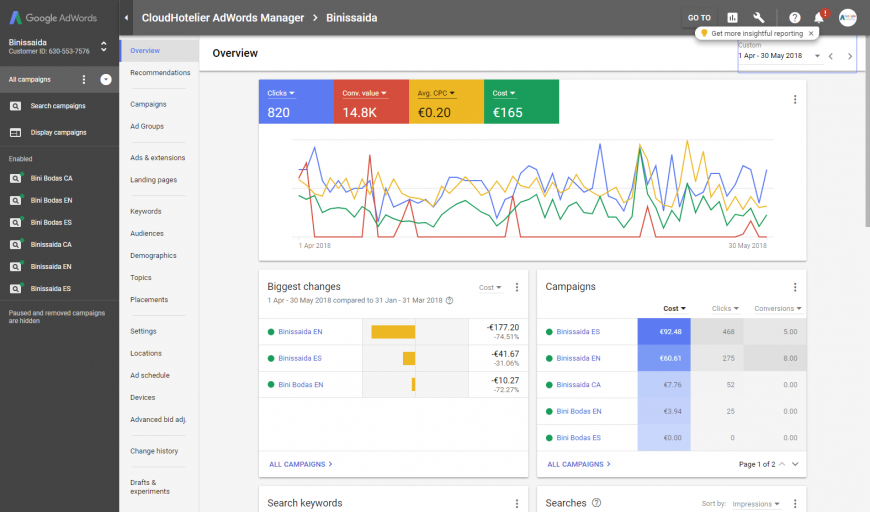Open Campaigns Clicks column dropdown
Screen dimensions: 870x512
tap(725, 308)
